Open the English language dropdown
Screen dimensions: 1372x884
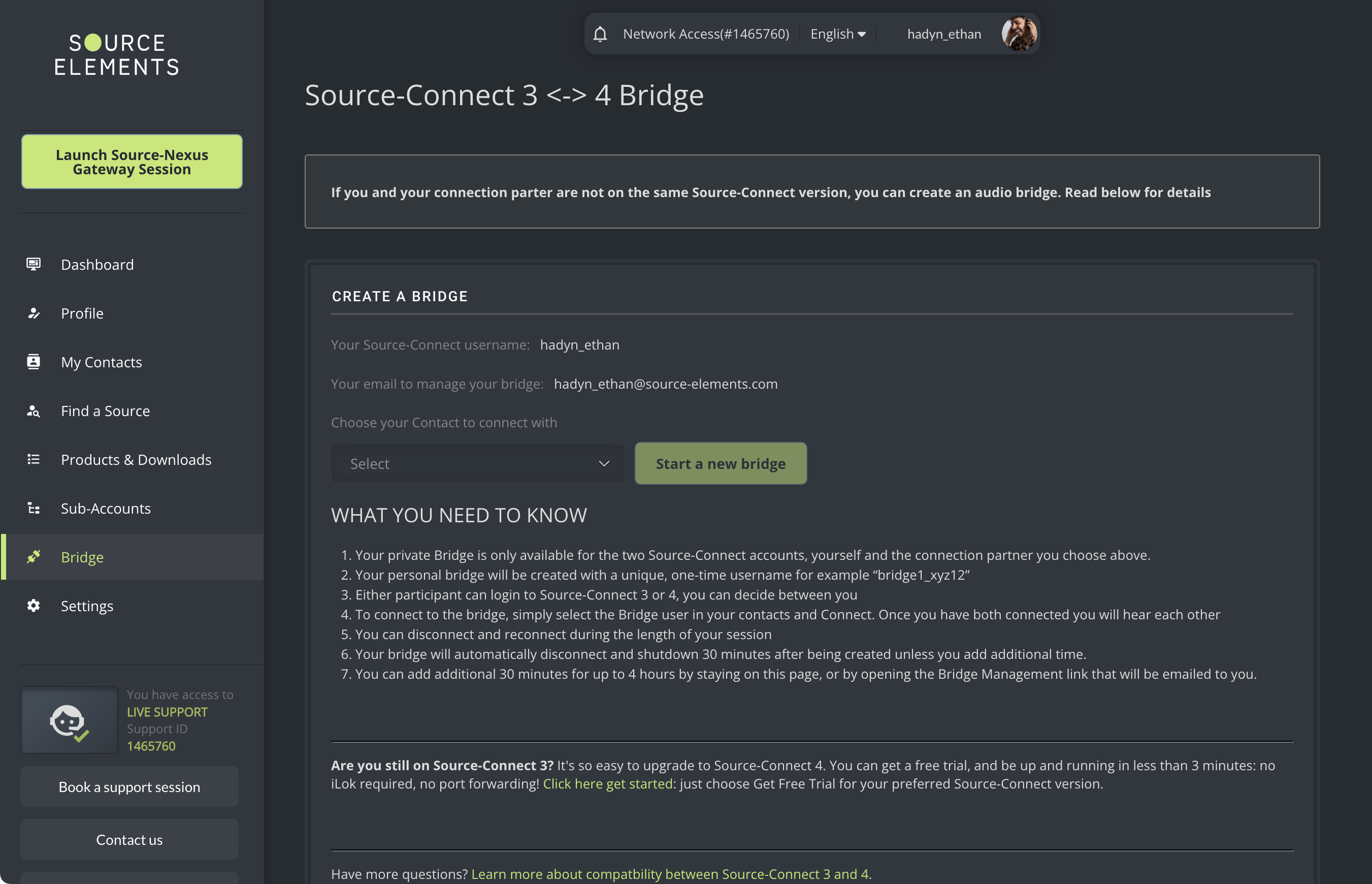pos(837,35)
